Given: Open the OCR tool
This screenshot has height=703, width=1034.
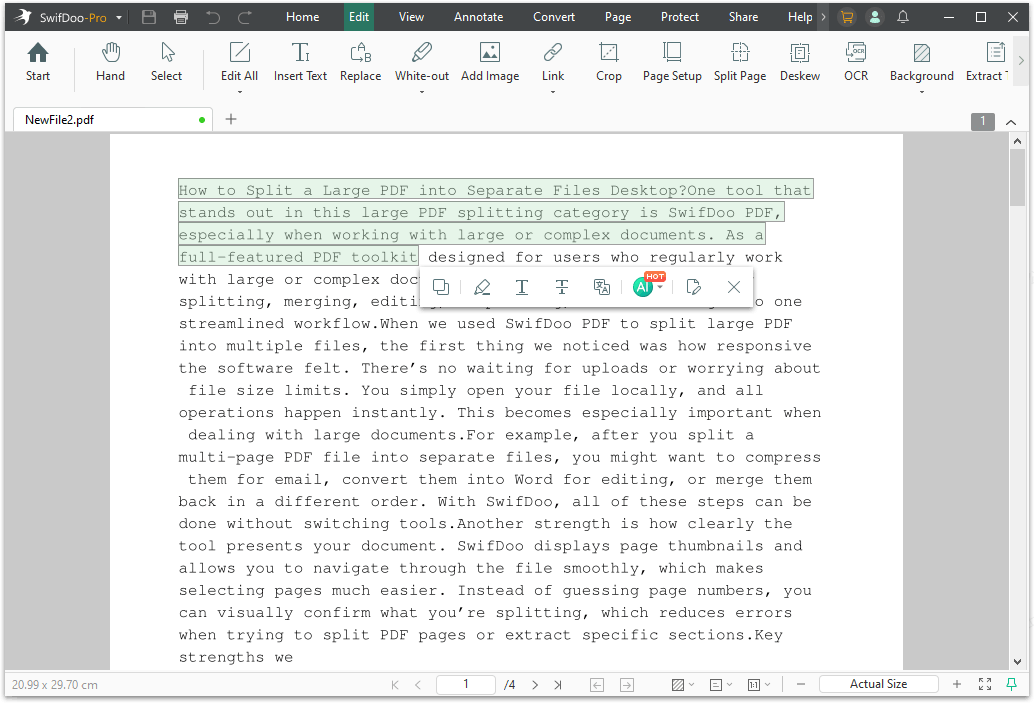Looking at the screenshot, I should (x=856, y=62).
